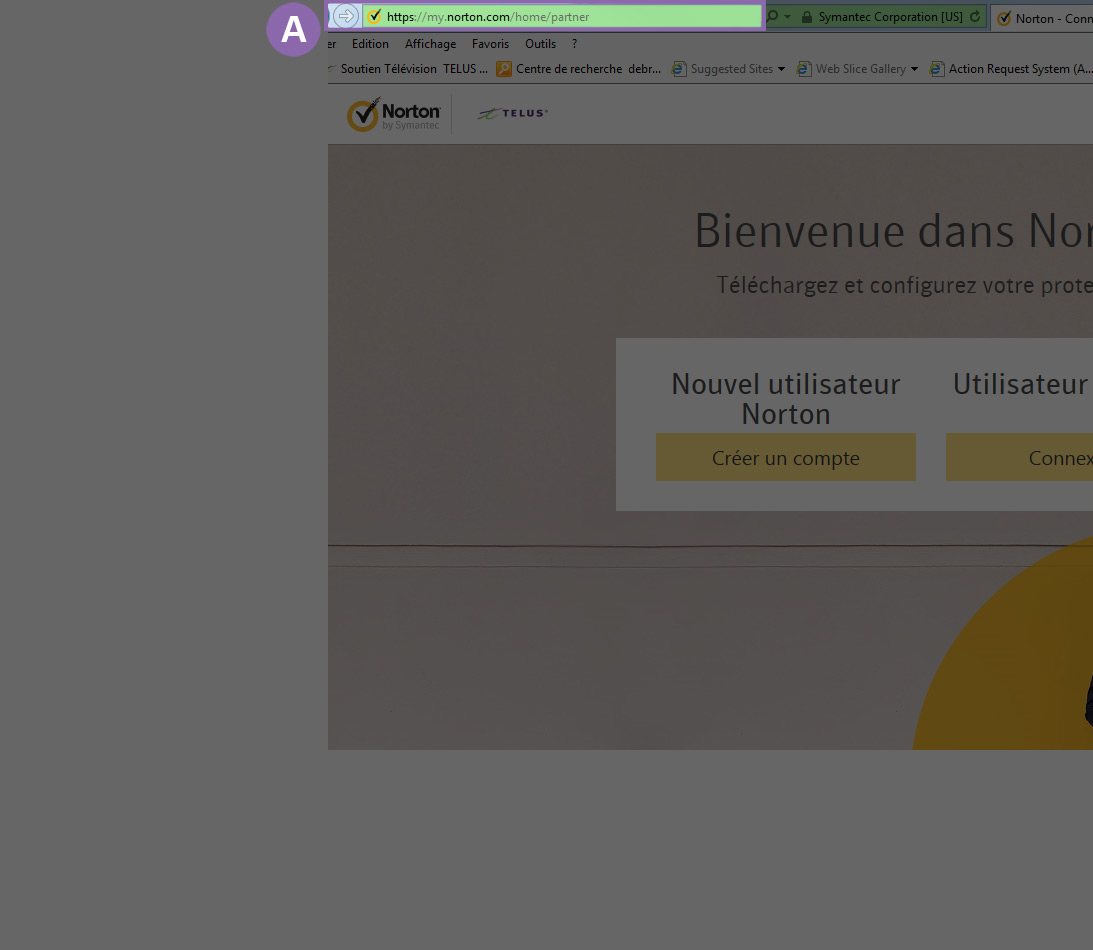
Task: Click the Téléchargez et configurez subtitle text
Action: click(x=905, y=285)
